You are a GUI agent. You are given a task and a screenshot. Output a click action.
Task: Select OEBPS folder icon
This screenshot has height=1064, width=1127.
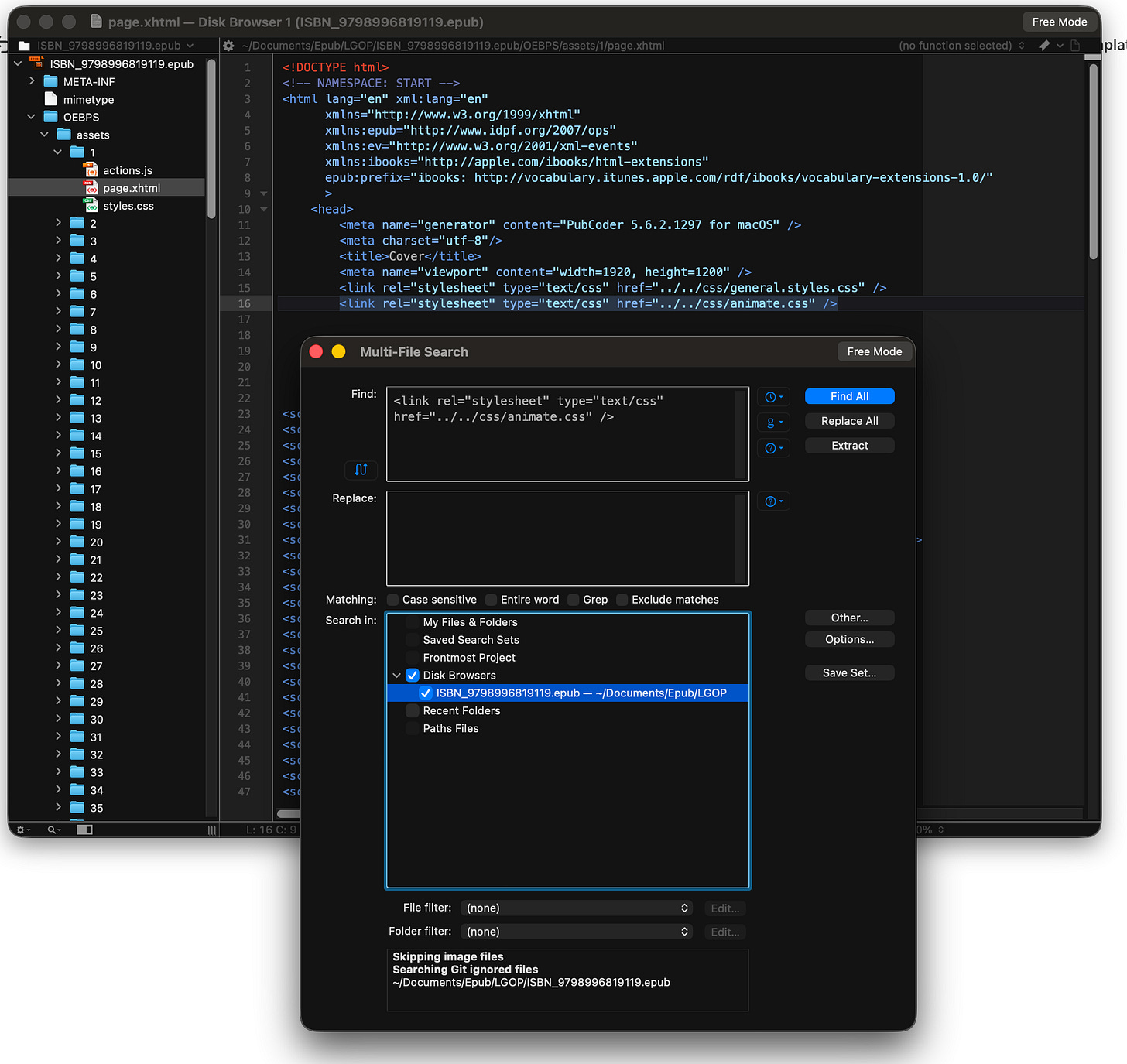tap(51, 117)
